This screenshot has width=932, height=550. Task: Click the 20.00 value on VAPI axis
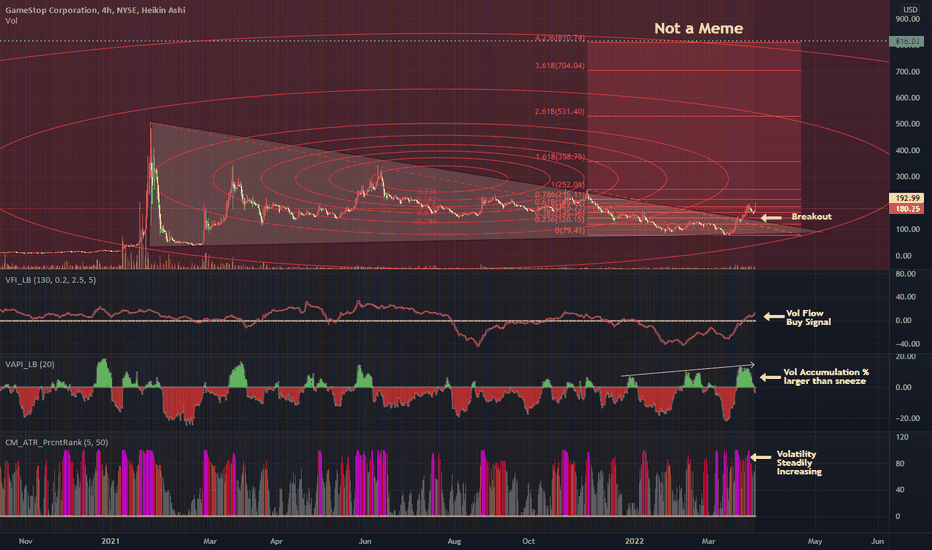[x=905, y=356]
